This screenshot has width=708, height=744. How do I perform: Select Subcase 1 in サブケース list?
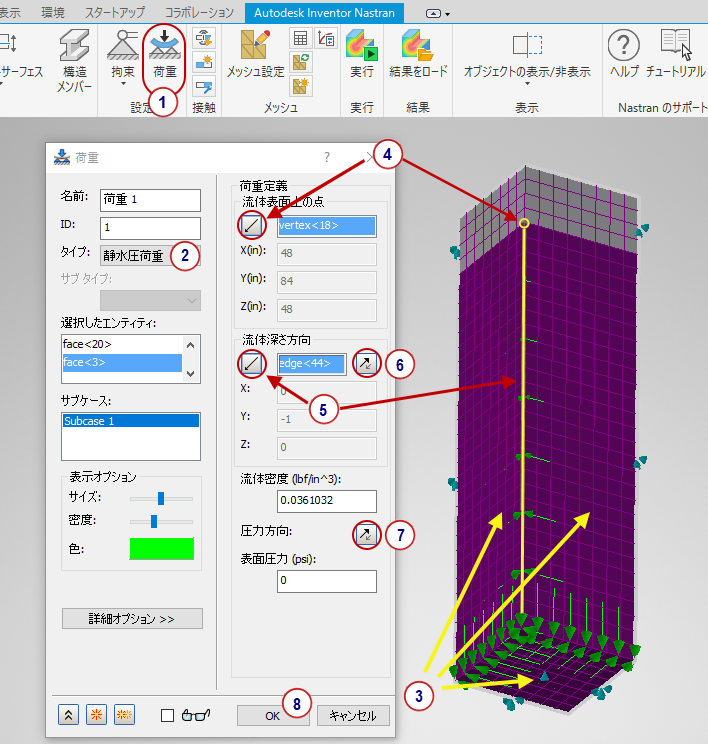pos(130,421)
